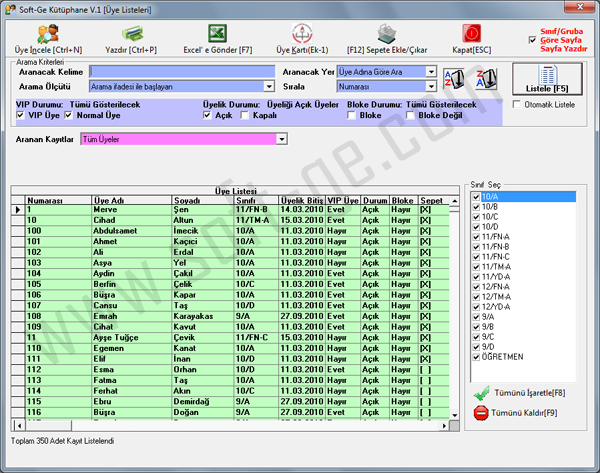Click the Kapat red power icon
The image size is (600, 473).
click(471, 33)
